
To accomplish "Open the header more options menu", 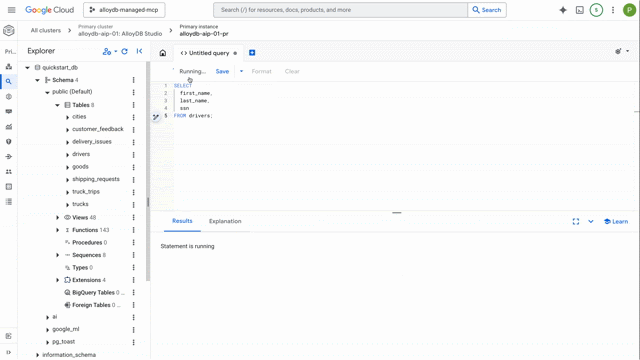I will [613, 10].
